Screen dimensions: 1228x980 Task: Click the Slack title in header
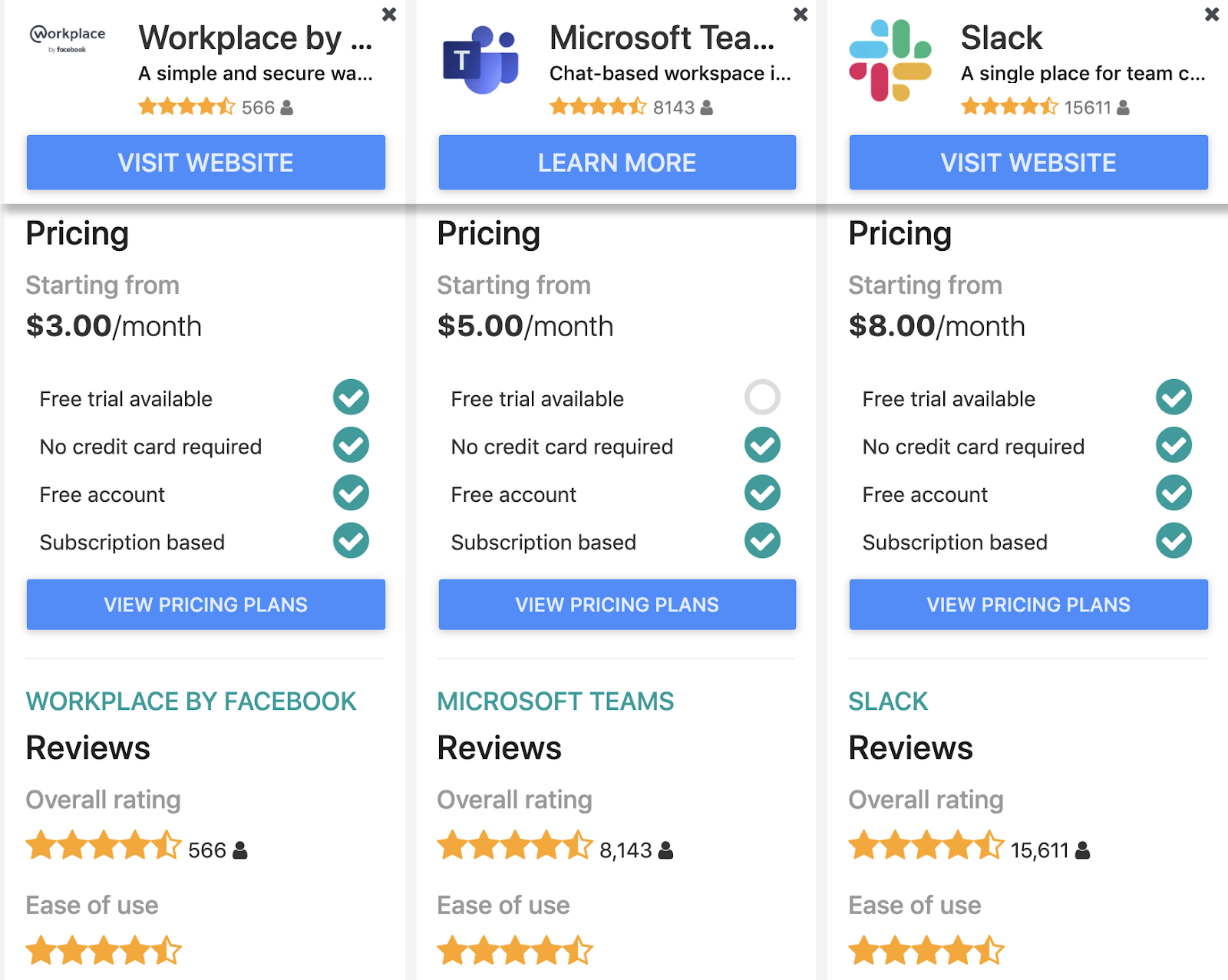[1002, 38]
